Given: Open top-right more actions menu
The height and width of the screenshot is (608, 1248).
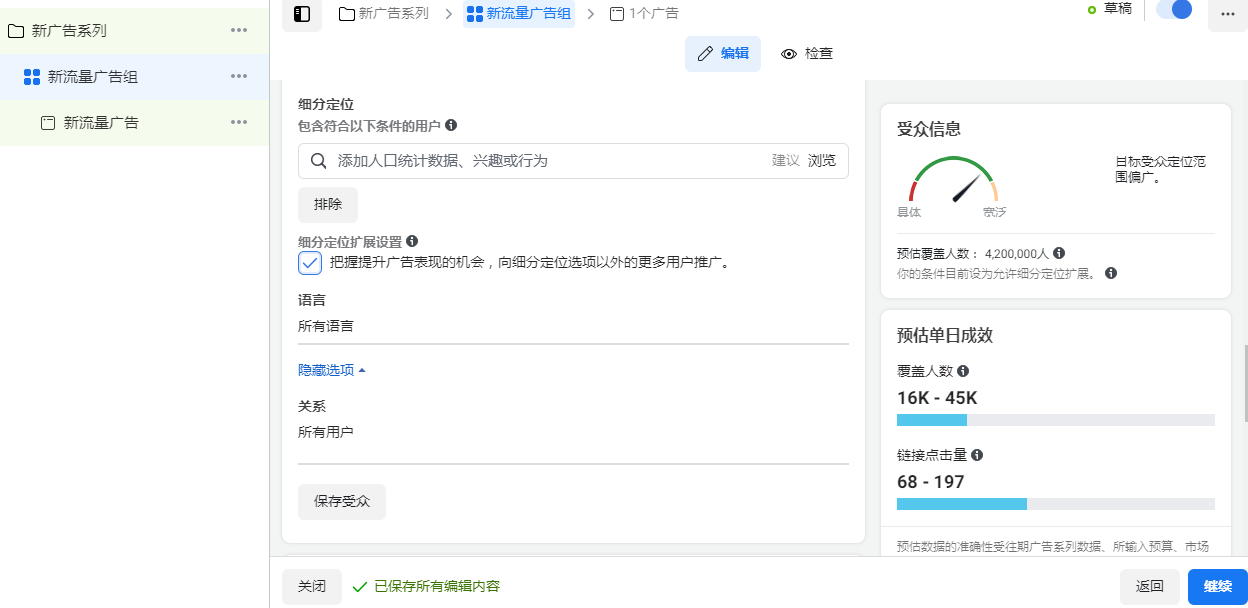Looking at the screenshot, I should 1227,14.
